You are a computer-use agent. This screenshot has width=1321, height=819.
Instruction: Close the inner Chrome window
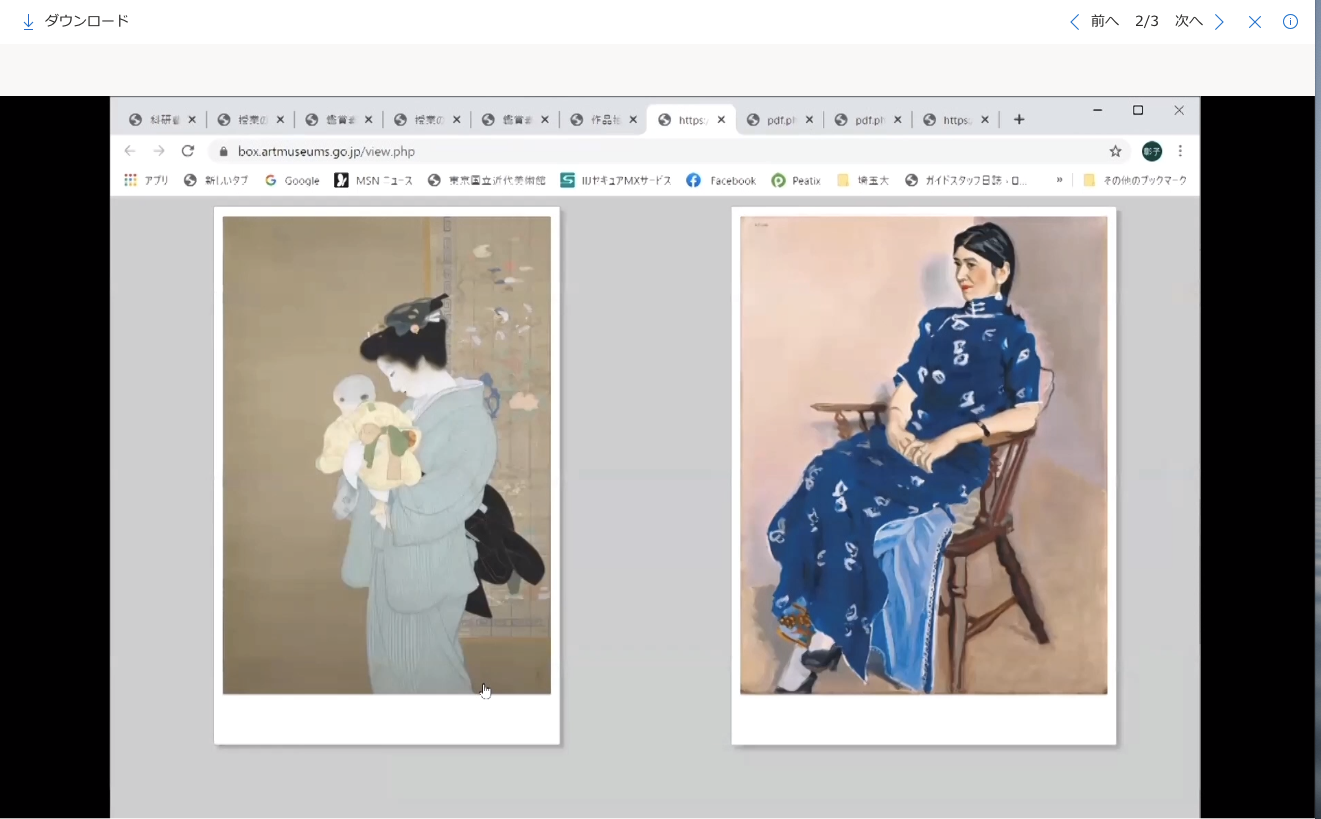pos(1179,110)
